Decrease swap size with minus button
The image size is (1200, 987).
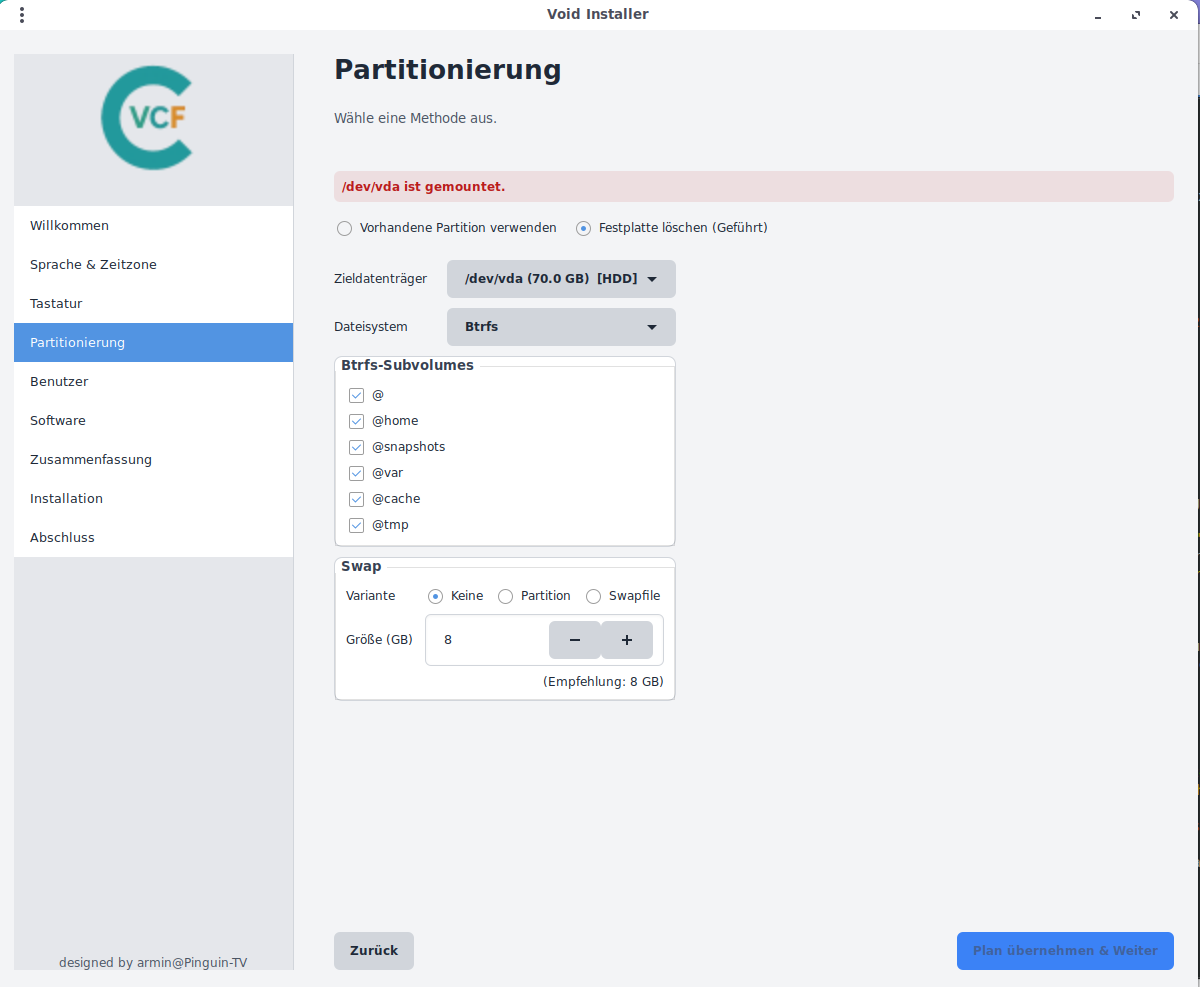[x=575, y=640]
